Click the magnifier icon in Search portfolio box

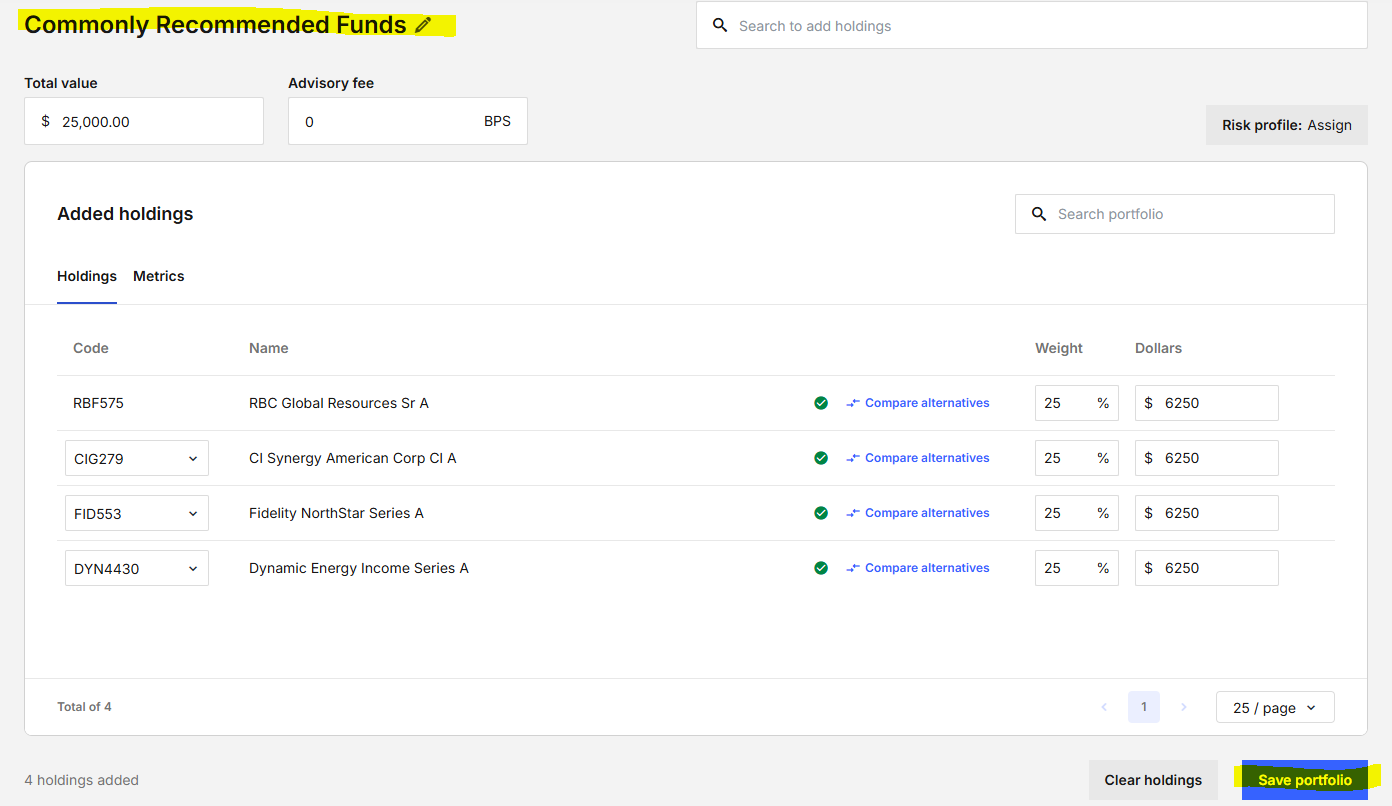click(1039, 214)
